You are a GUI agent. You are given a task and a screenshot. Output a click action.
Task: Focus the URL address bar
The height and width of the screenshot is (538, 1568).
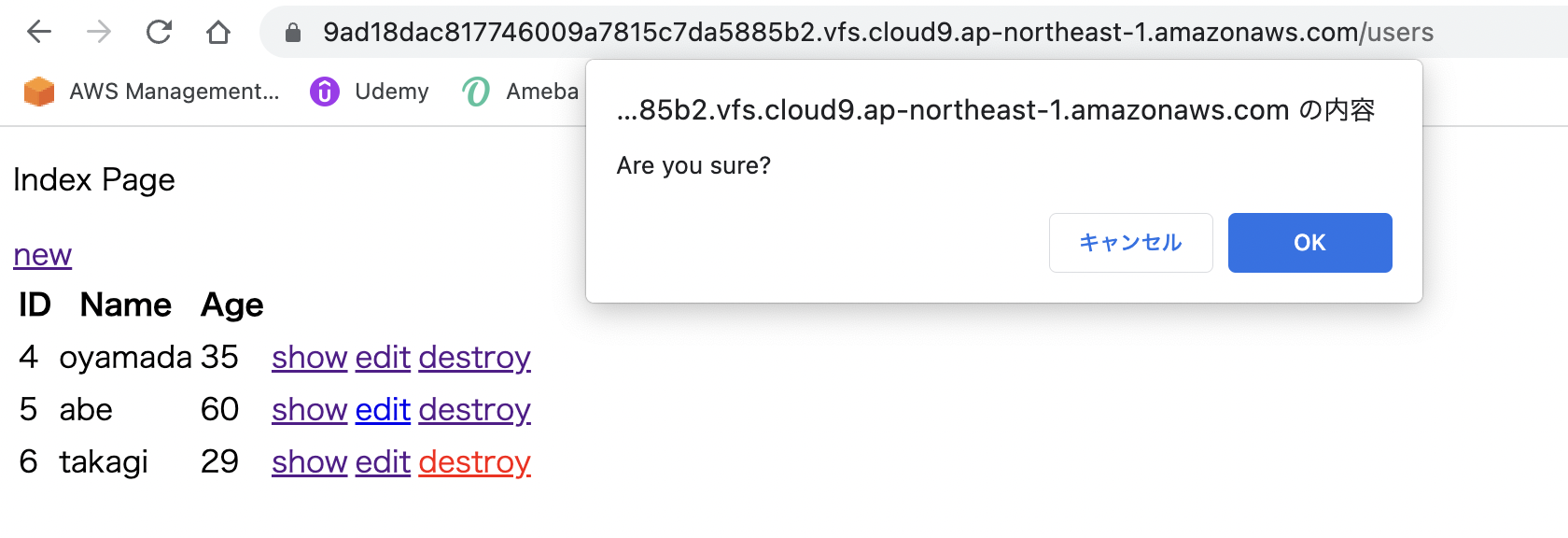[877, 33]
